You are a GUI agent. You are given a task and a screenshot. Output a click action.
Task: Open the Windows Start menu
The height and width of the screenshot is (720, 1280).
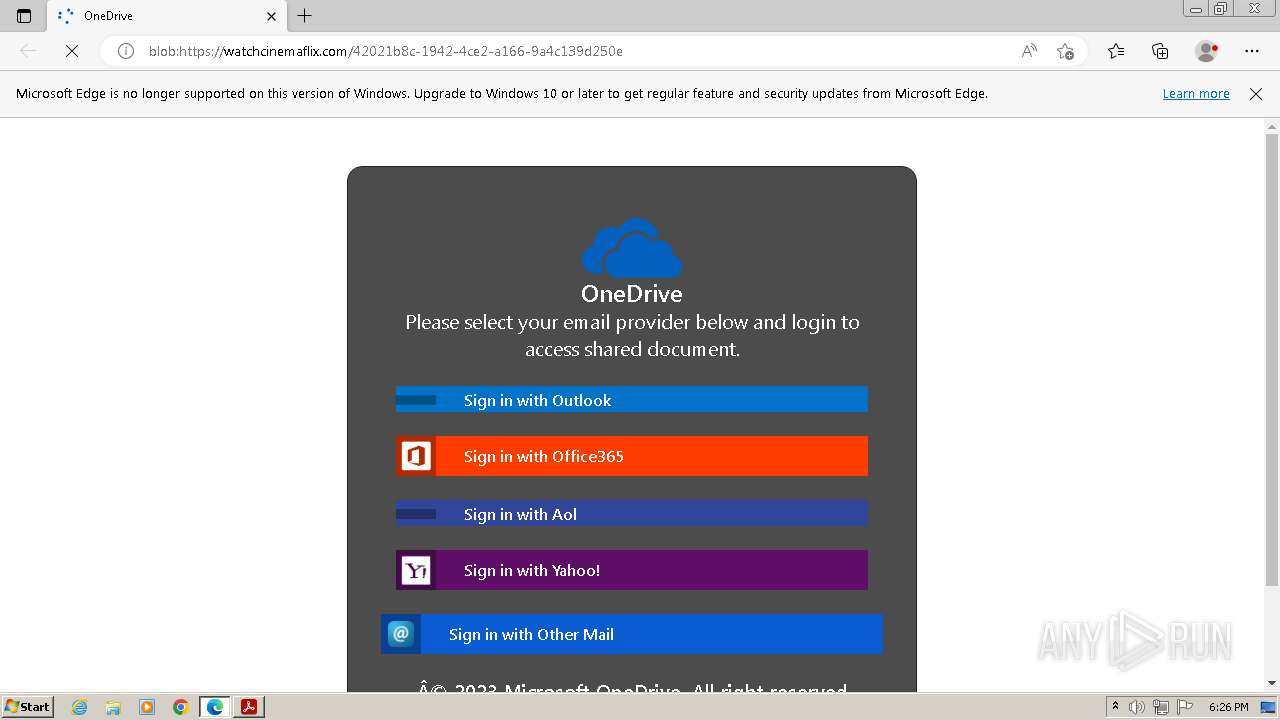pyautogui.click(x=27, y=707)
